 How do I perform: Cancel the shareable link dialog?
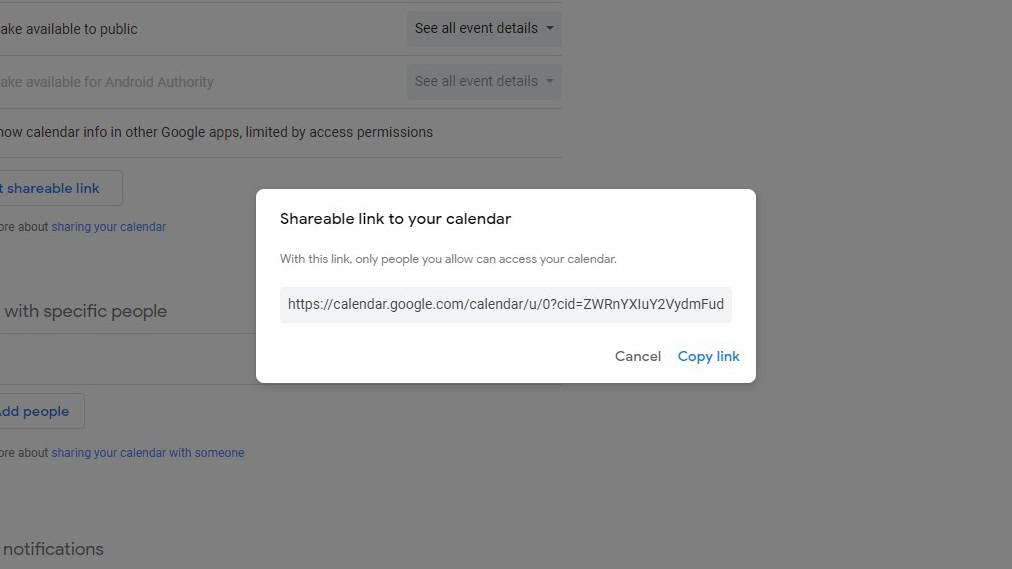(637, 356)
